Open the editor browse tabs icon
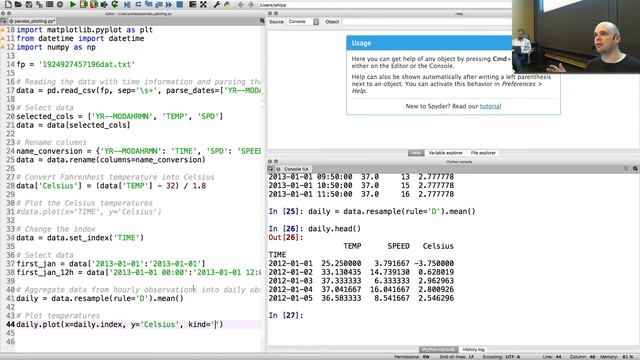 click(x=3, y=21)
